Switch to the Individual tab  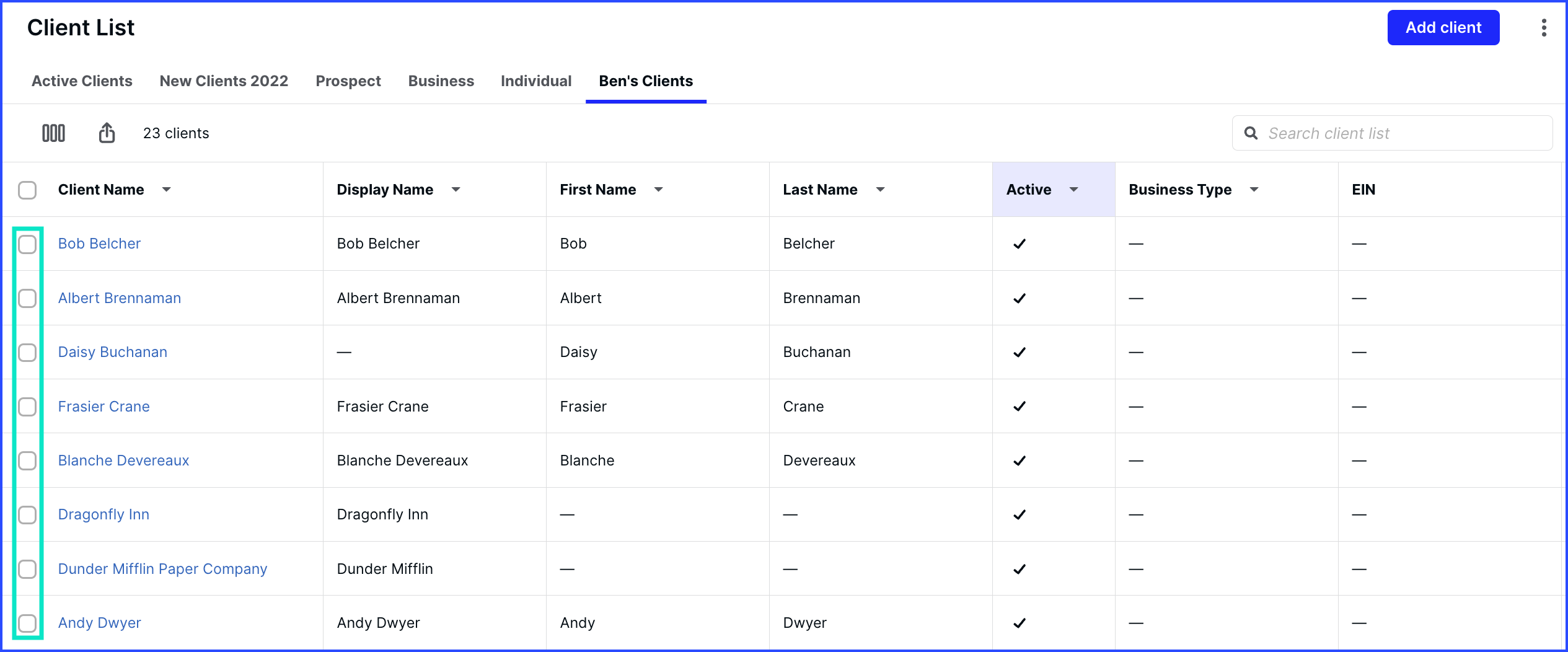tap(536, 81)
